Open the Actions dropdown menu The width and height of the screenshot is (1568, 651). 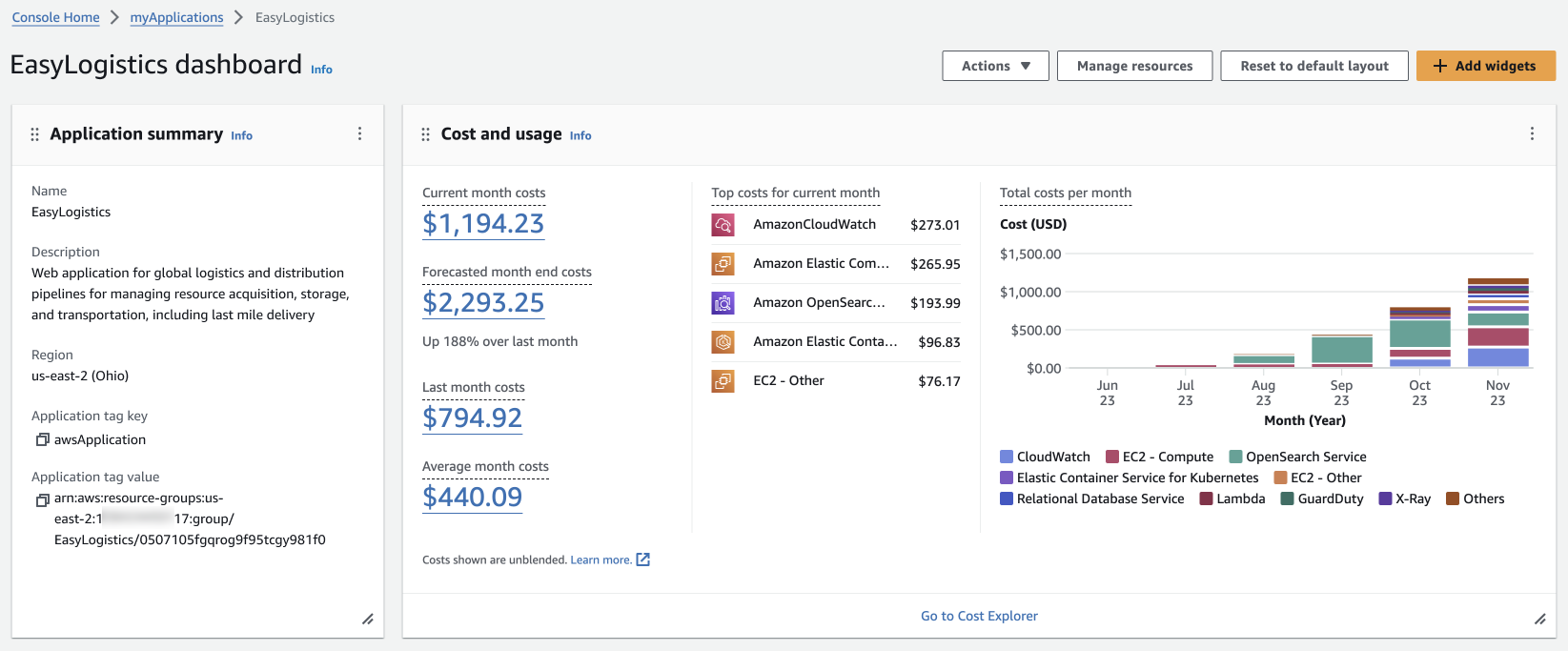[995, 66]
